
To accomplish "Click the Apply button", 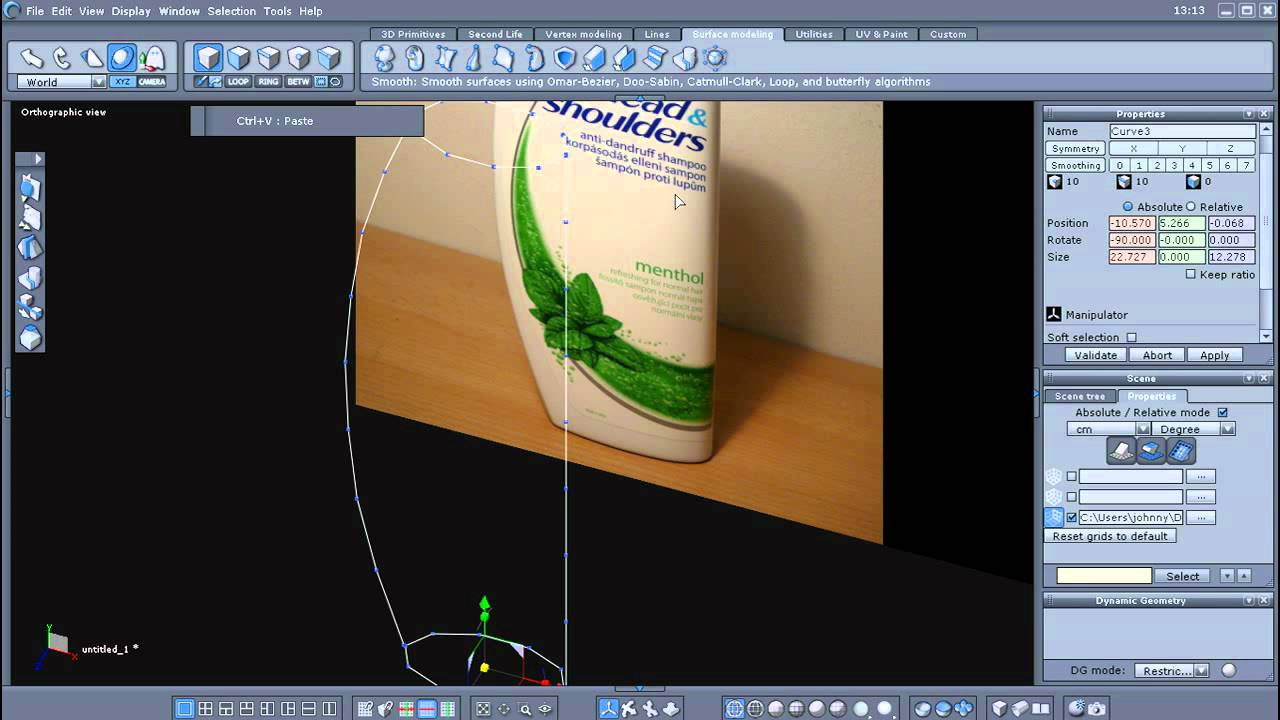I will point(1215,355).
